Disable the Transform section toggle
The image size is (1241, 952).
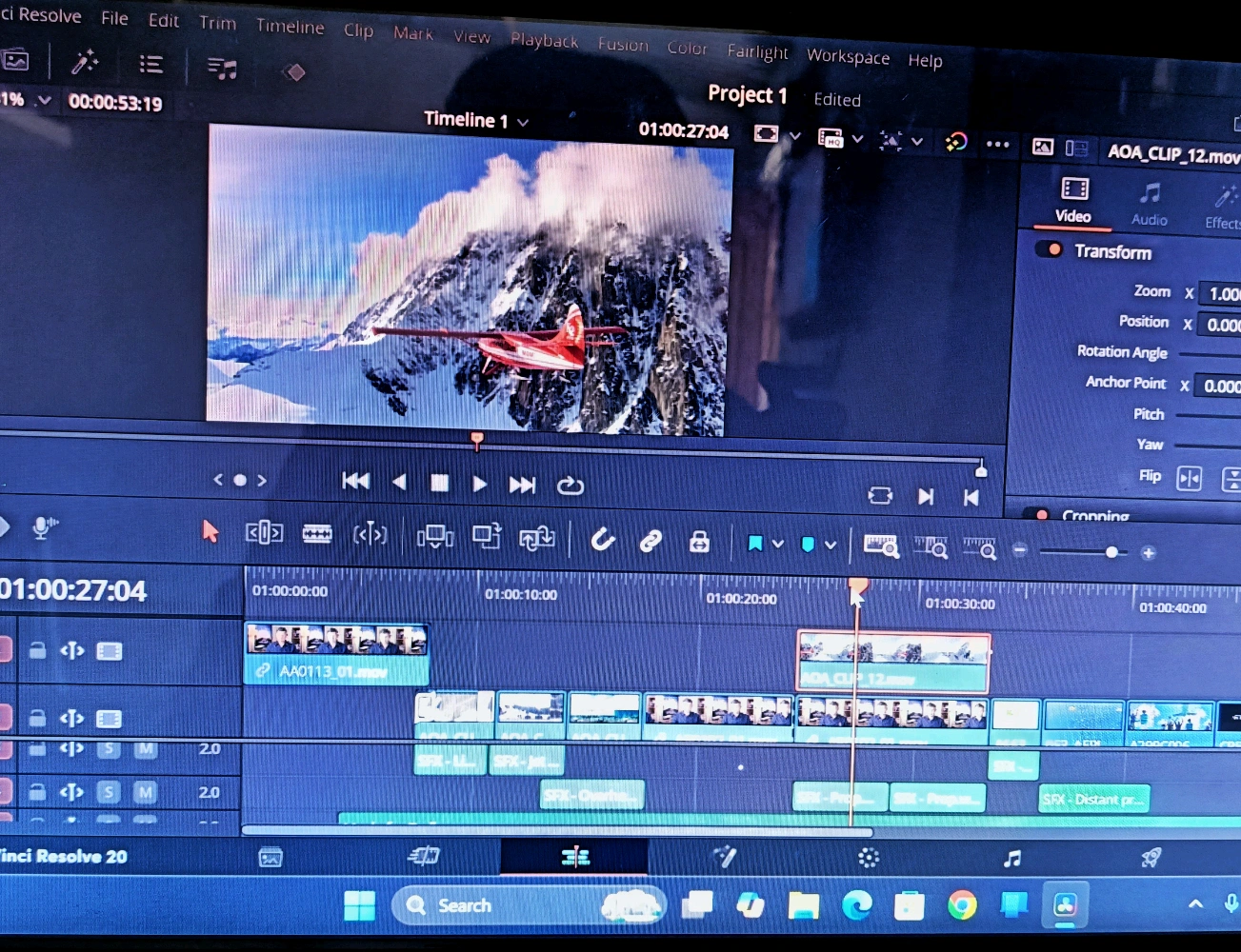(x=1049, y=249)
